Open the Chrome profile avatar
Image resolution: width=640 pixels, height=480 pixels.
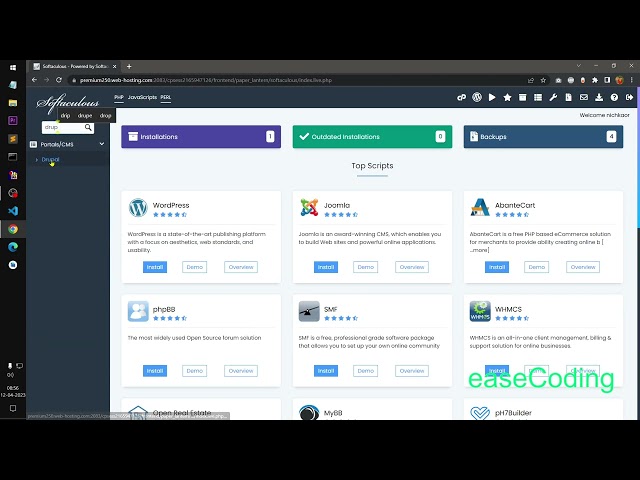pyautogui.click(x=620, y=80)
